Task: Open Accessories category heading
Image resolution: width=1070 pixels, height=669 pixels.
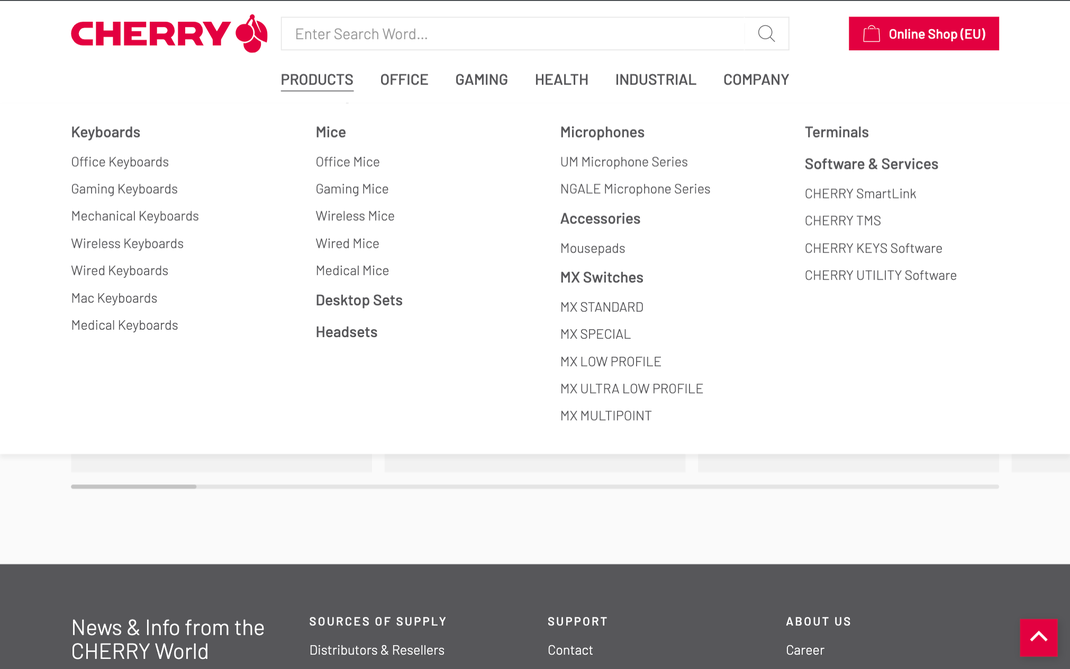Action: coord(600,219)
